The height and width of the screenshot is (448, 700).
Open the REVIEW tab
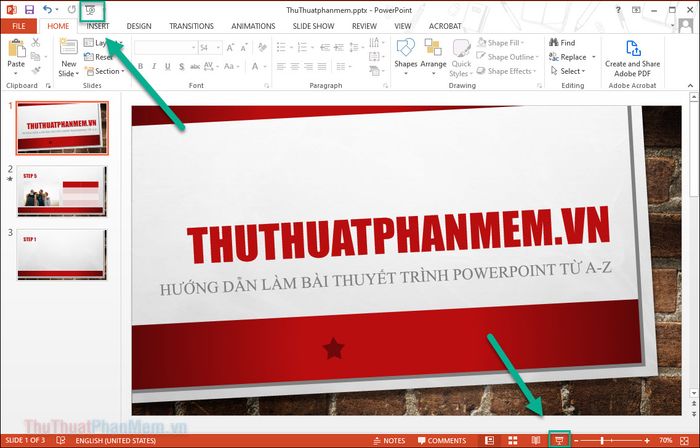click(x=364, y=26)
